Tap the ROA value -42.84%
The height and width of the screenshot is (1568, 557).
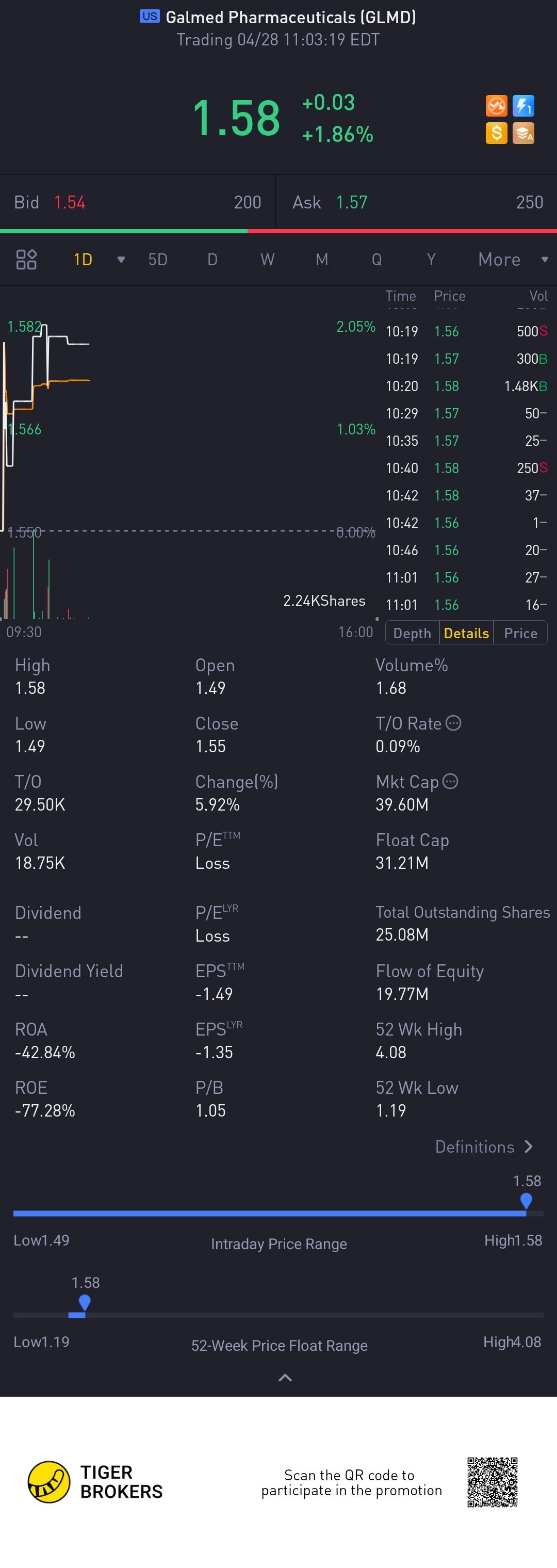click(45, 1053)
